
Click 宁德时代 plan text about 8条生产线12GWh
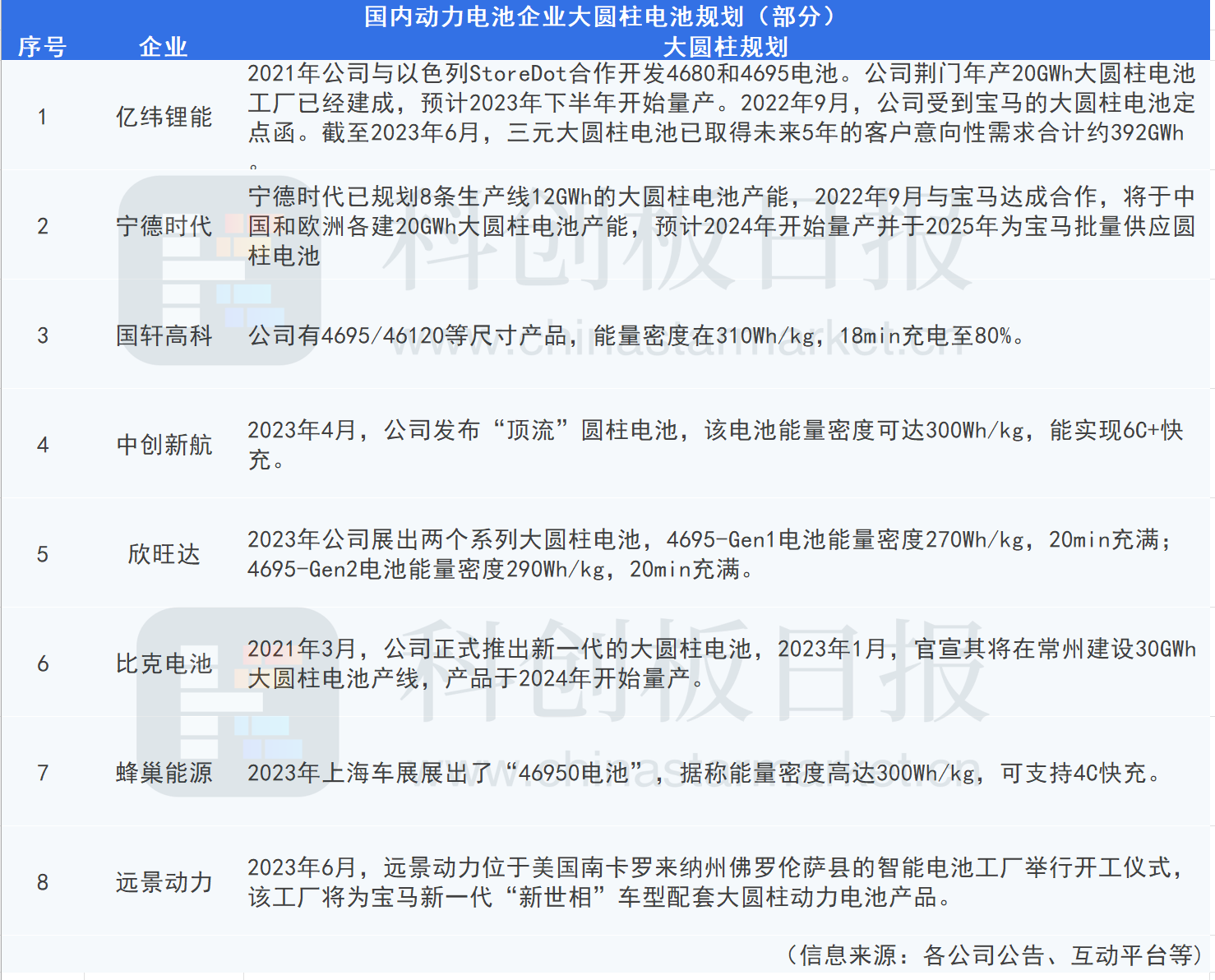click(x=721, y=196)
